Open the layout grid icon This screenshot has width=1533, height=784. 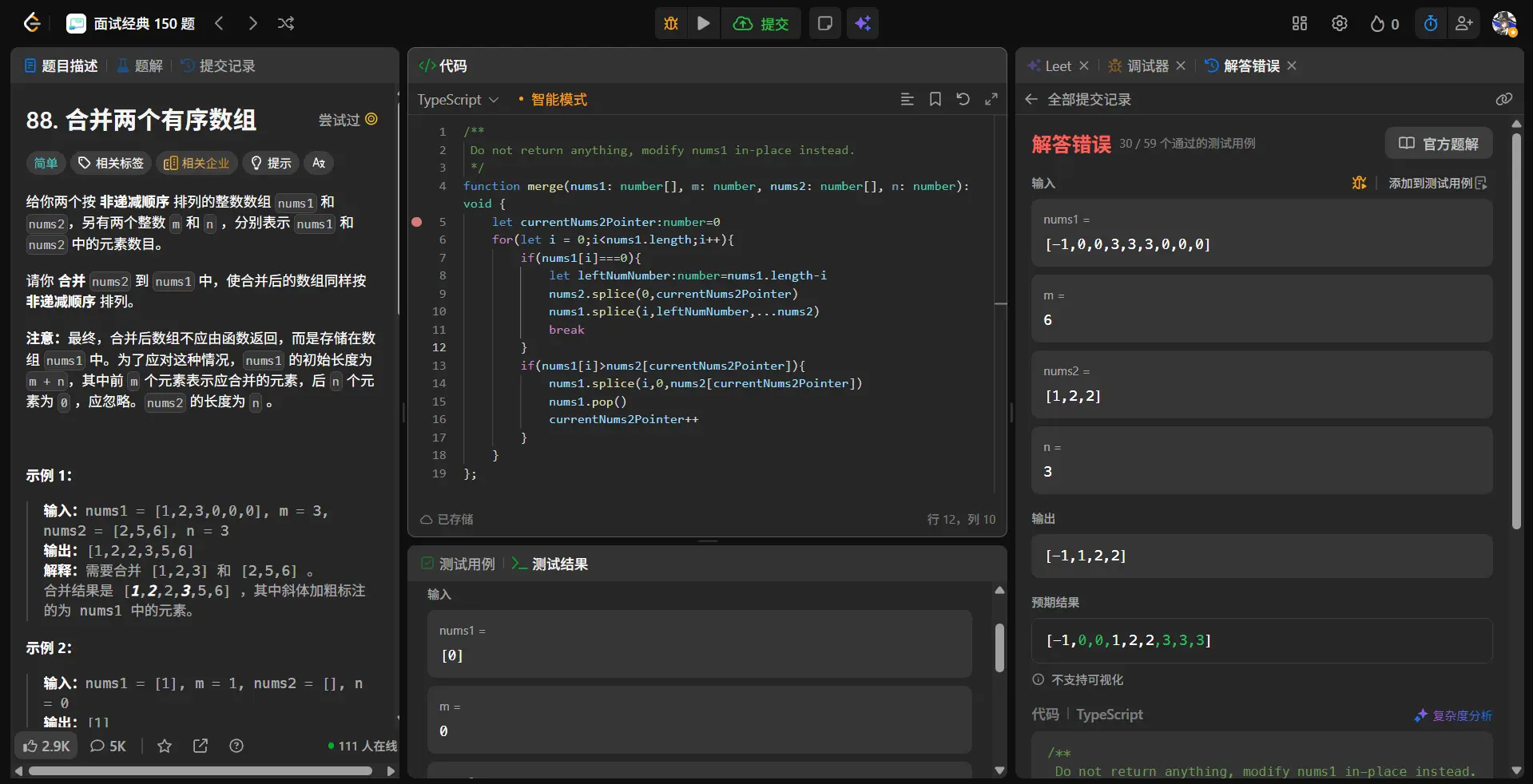(x=1300, y=23)
